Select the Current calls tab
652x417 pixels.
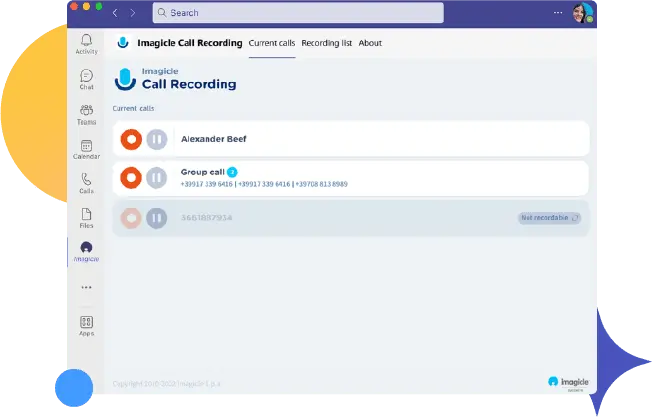tap(271, 43)
